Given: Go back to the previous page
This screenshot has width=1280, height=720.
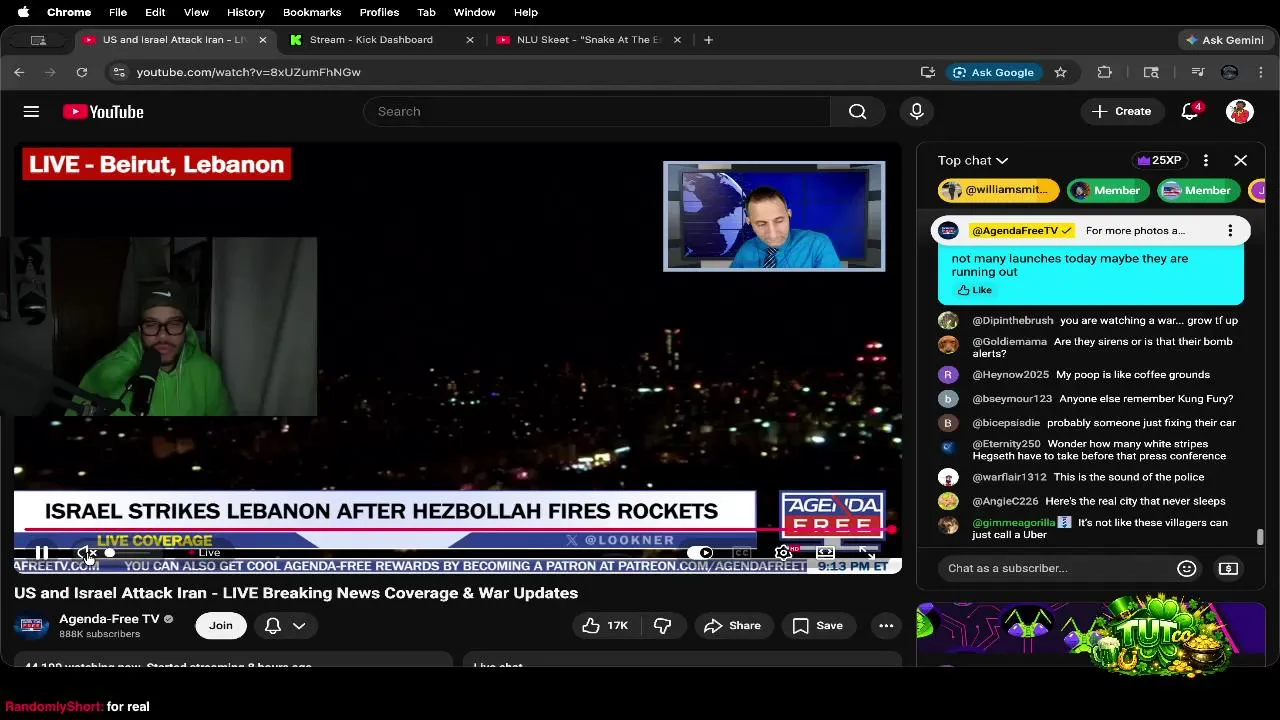Looking at the screenshot, I should [19, 72].
